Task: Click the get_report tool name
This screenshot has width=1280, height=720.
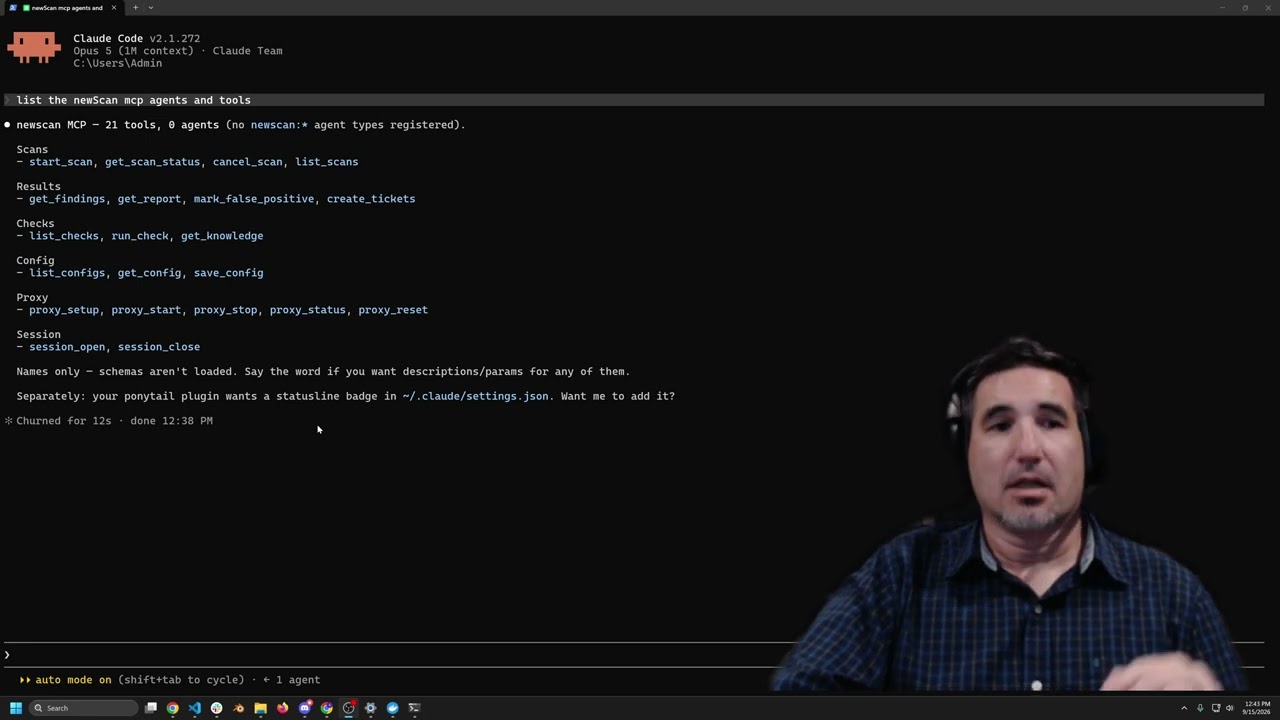Action: pos(149,199)
